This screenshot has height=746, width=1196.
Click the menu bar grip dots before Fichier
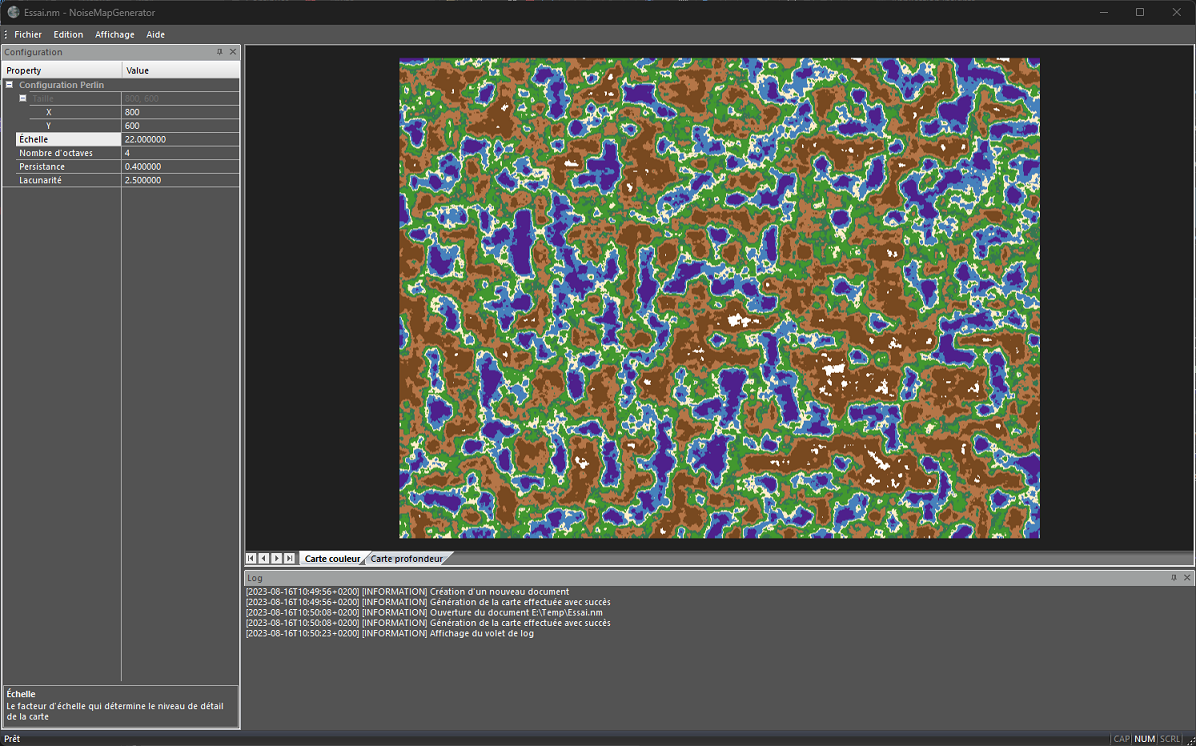tap(5, 34)
